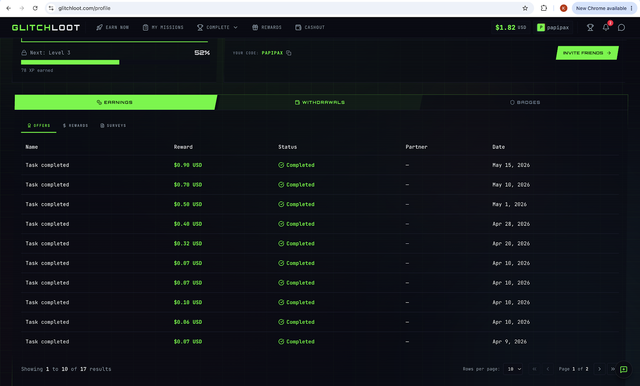Viewport: 640px width, 386px height.
Task: Click the New Chrome available button
Action: click(604, 8)
